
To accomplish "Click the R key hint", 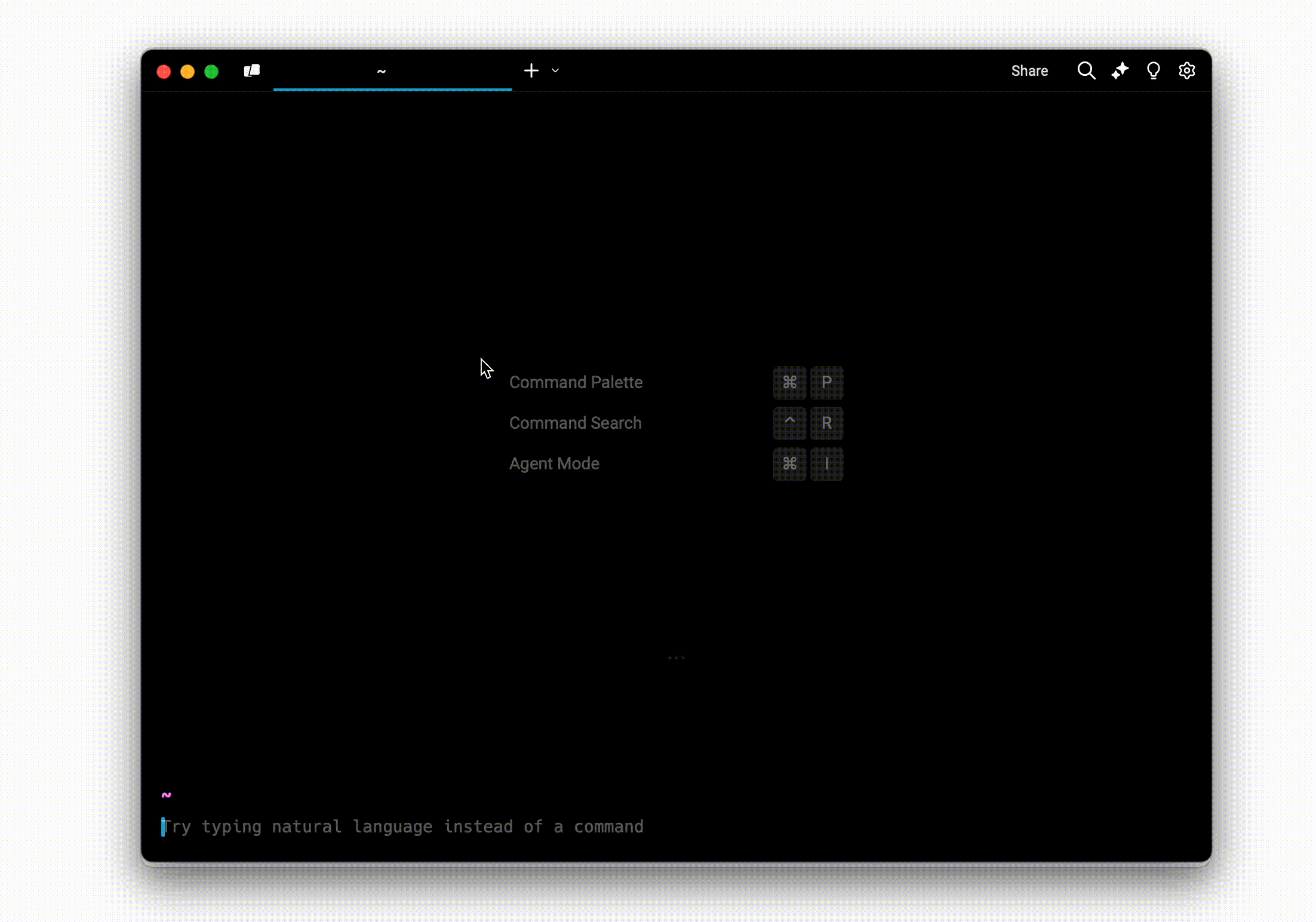I will (826, 423).
